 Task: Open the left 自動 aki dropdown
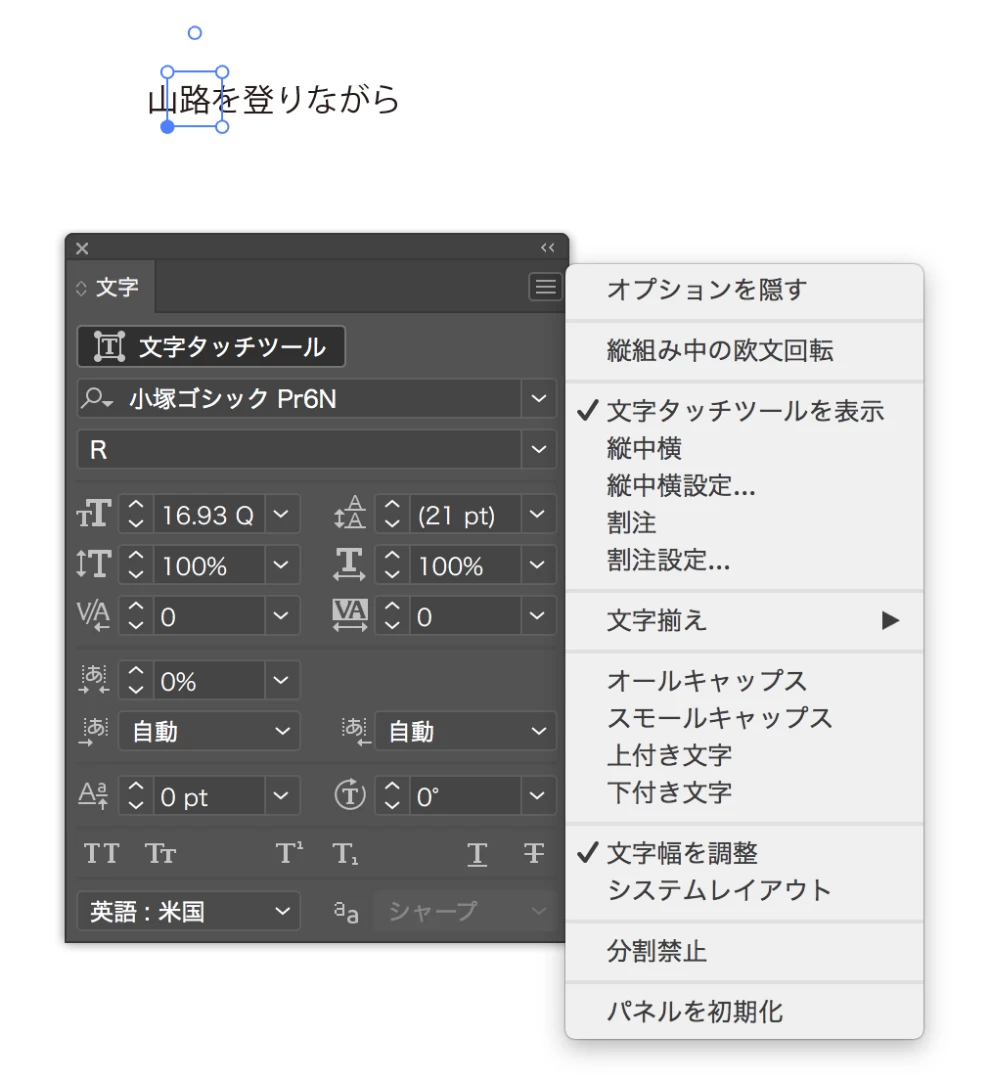tap(209, 731)
